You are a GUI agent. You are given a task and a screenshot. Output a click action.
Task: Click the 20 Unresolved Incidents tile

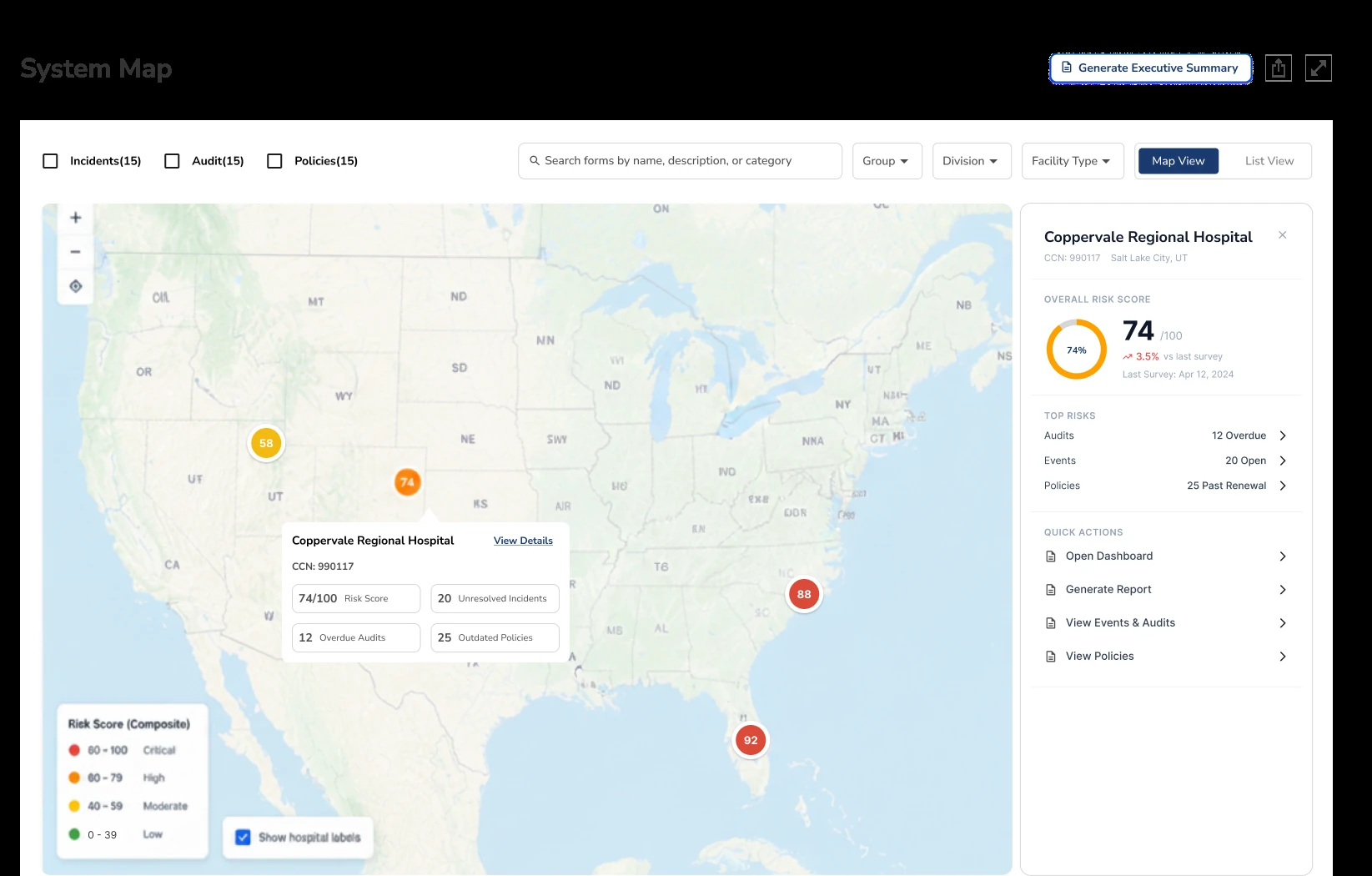pyautogui.click(x=495, y=598)
